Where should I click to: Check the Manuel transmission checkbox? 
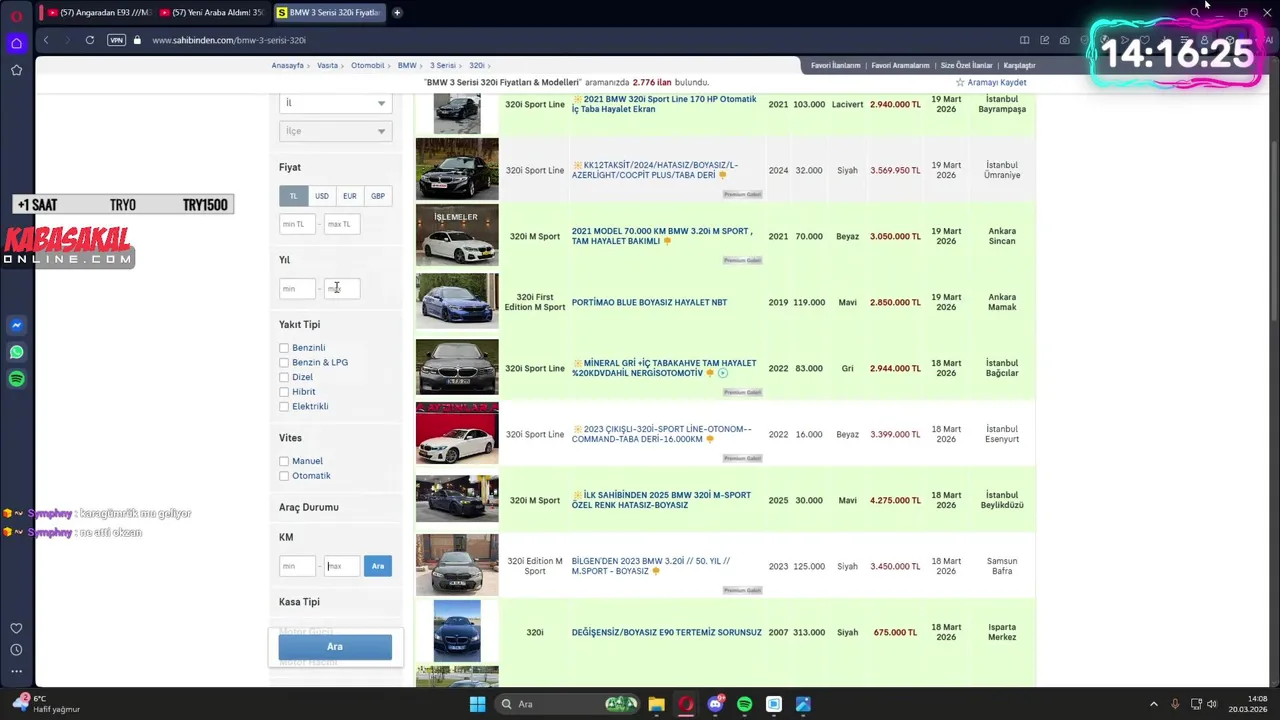pos(284,461)
